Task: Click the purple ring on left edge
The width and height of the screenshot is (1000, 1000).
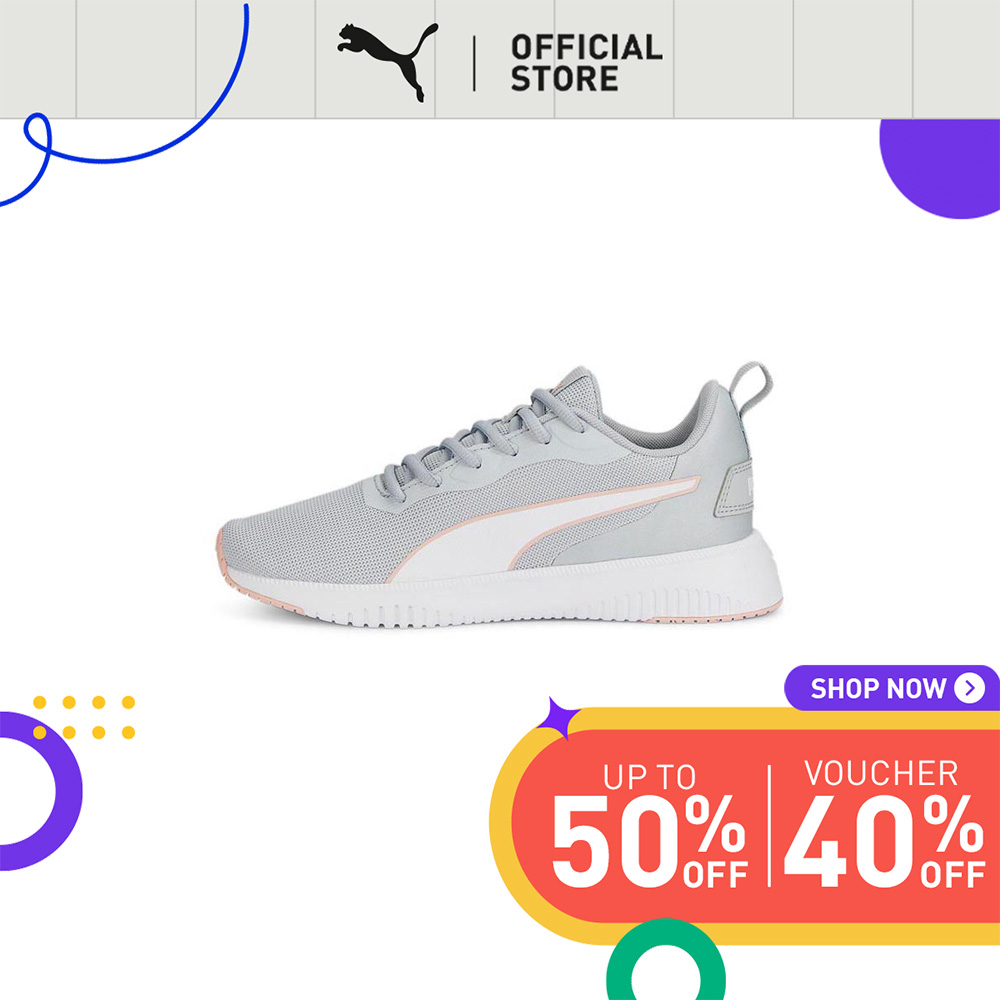Action: click(40, 791)
